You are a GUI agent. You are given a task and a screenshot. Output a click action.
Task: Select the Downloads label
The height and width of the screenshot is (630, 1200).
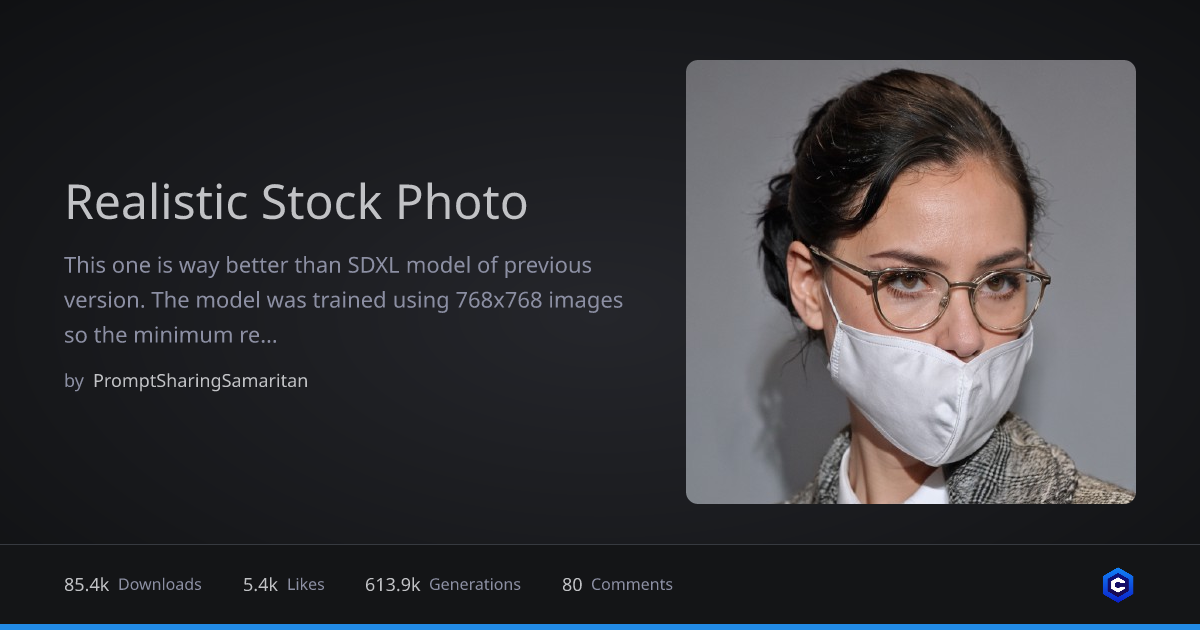[160, 585]
